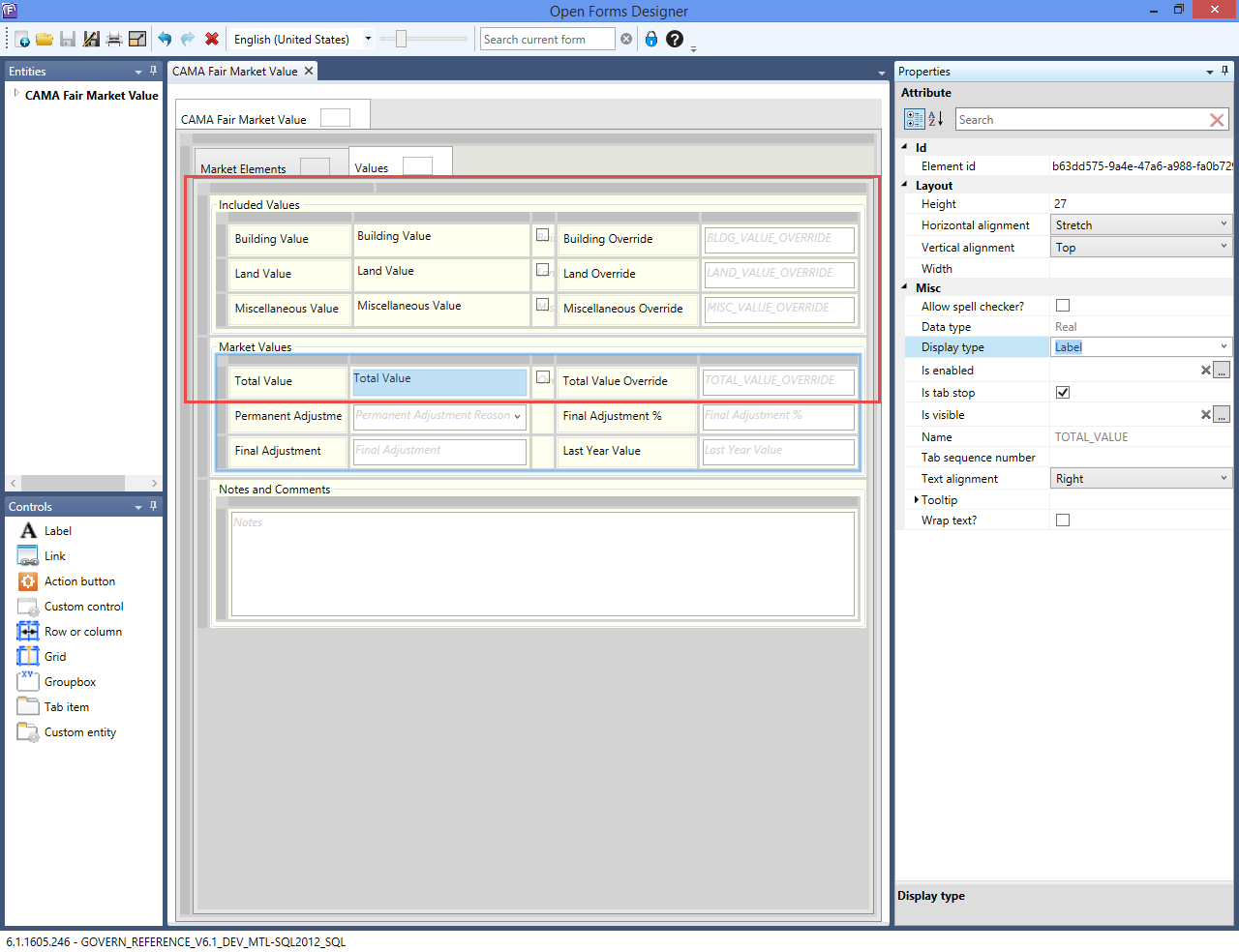The width and height of the screenshot is (1239, 952).
Task: Click the red X delete toolbar icon
Action: [212, 40]
